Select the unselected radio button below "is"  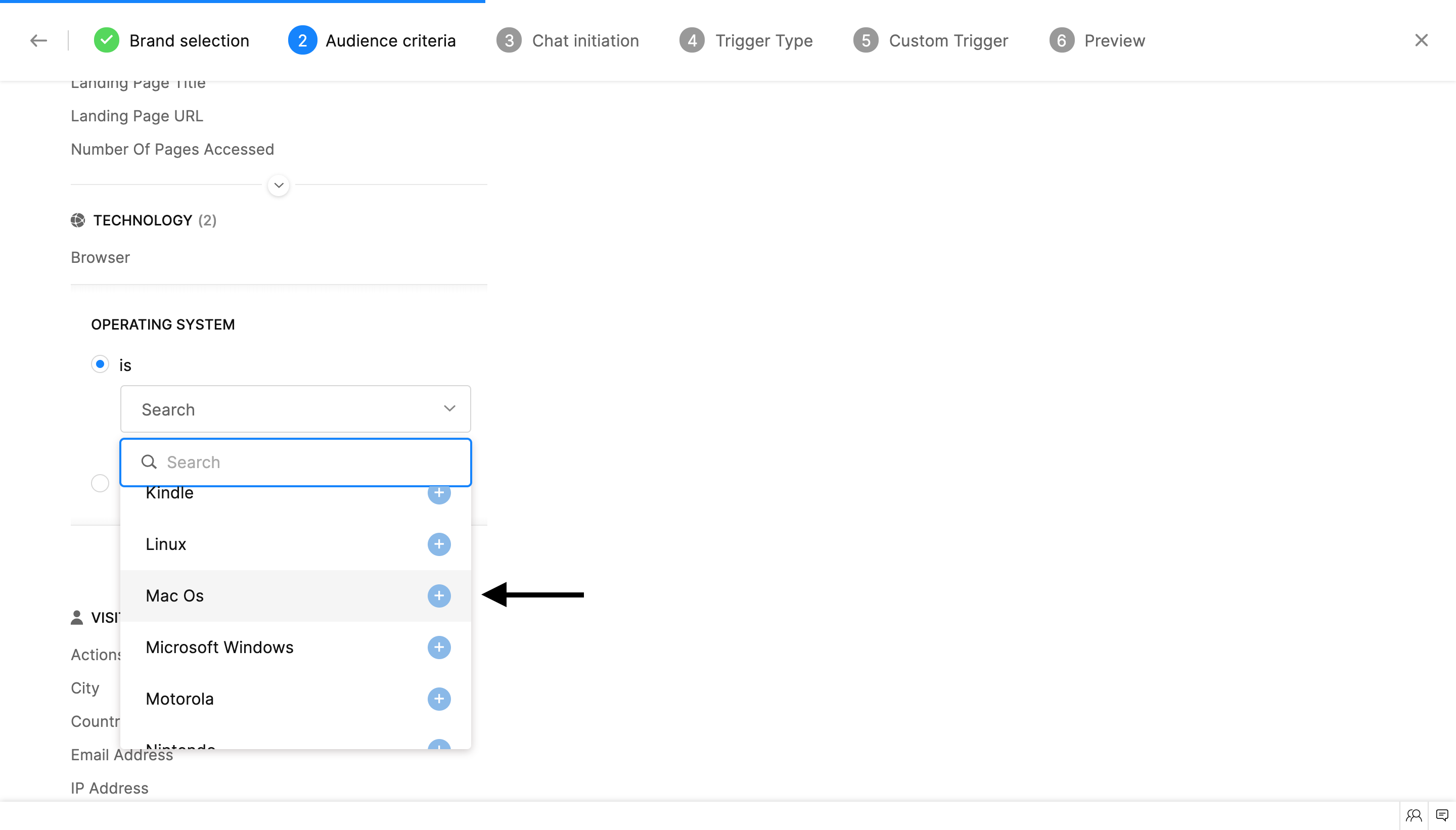[x=100, y=483]
